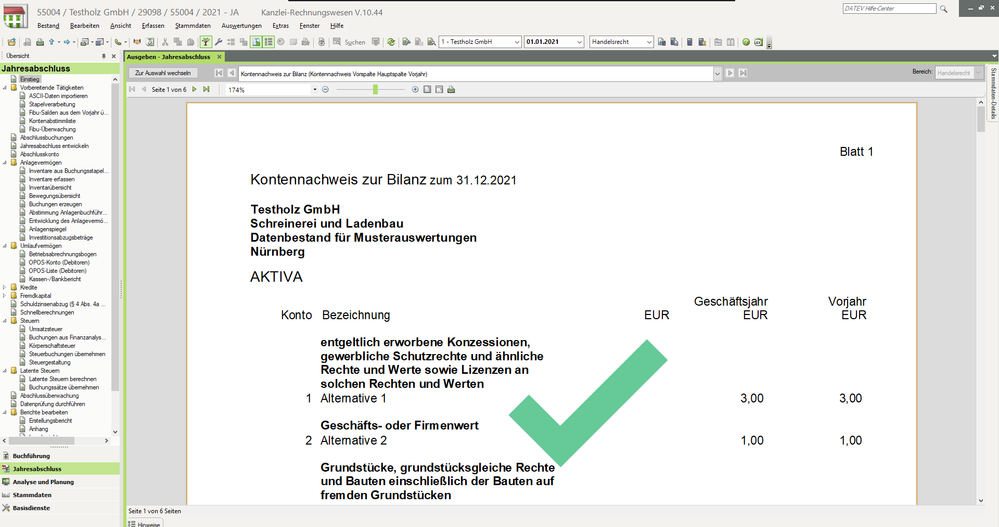Open the Hinweise tab at bottom
The height and width of the screenshot is (527, 999).
[145, 524]
